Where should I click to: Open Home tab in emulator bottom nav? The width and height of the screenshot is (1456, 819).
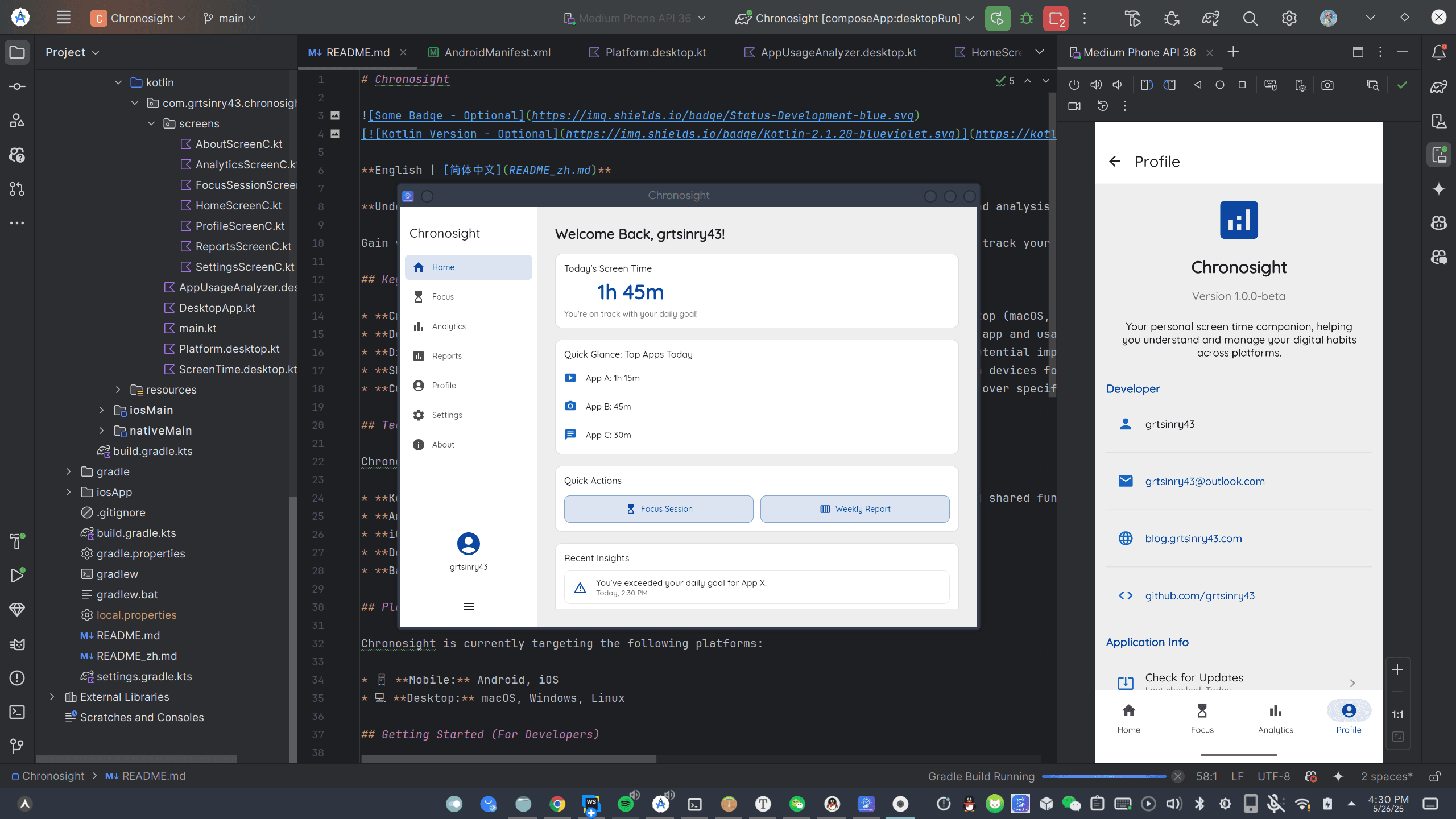coord(1128,718)
